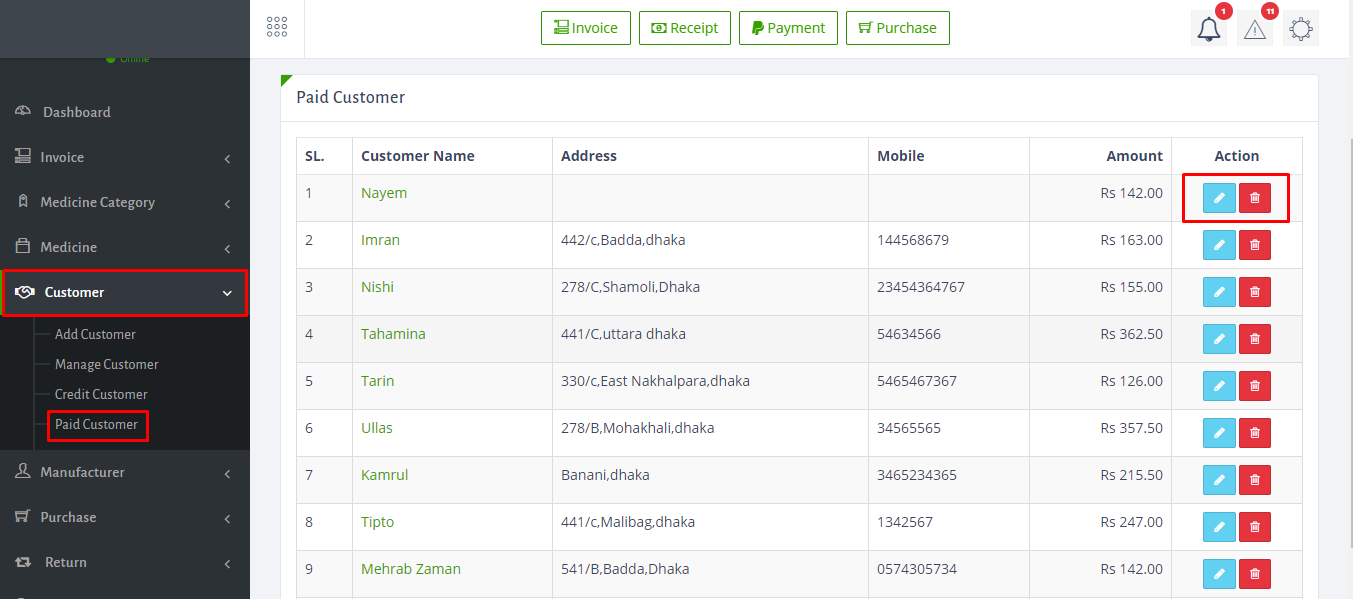This screenshot has width=1353, height=599.
Task: Remove customer Ullas via trash button
Action: coord(1255,433)
